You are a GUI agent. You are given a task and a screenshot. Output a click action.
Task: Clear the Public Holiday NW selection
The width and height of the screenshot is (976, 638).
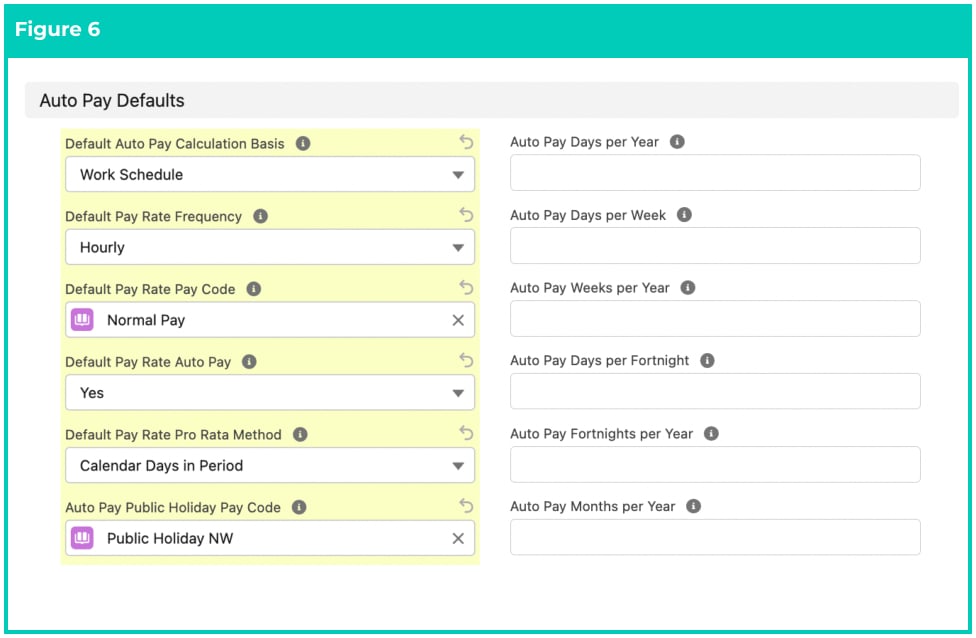[x=458, y=538]
